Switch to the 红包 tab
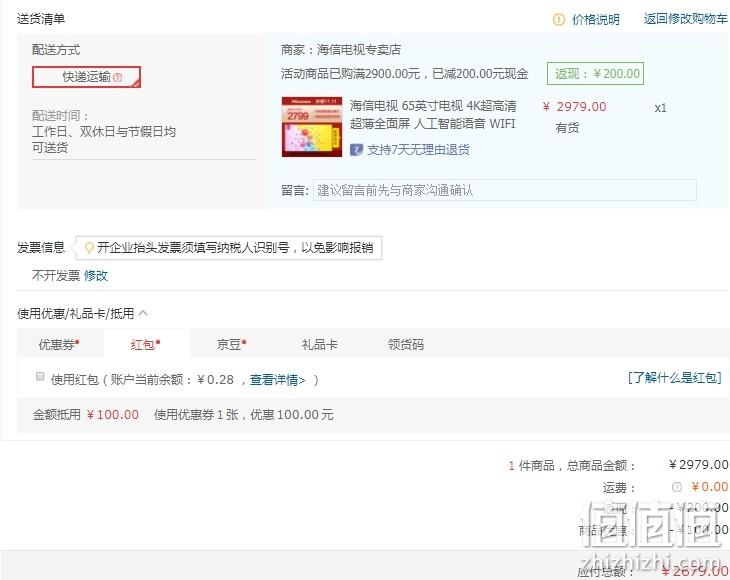This screenshot has height=580, width=730. [146, 344]
